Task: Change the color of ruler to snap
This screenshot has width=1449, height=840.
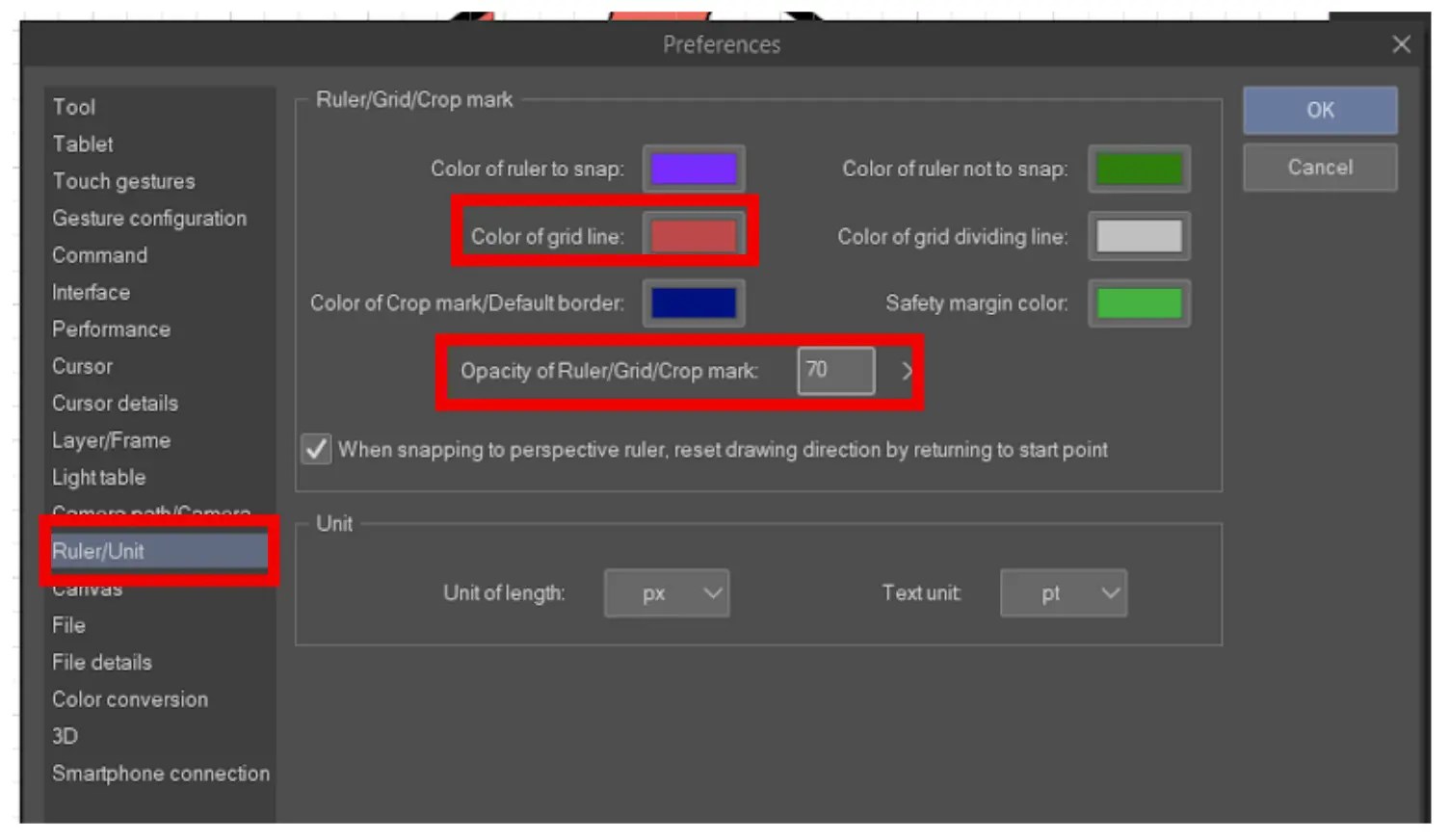Action: coord(694,168)
